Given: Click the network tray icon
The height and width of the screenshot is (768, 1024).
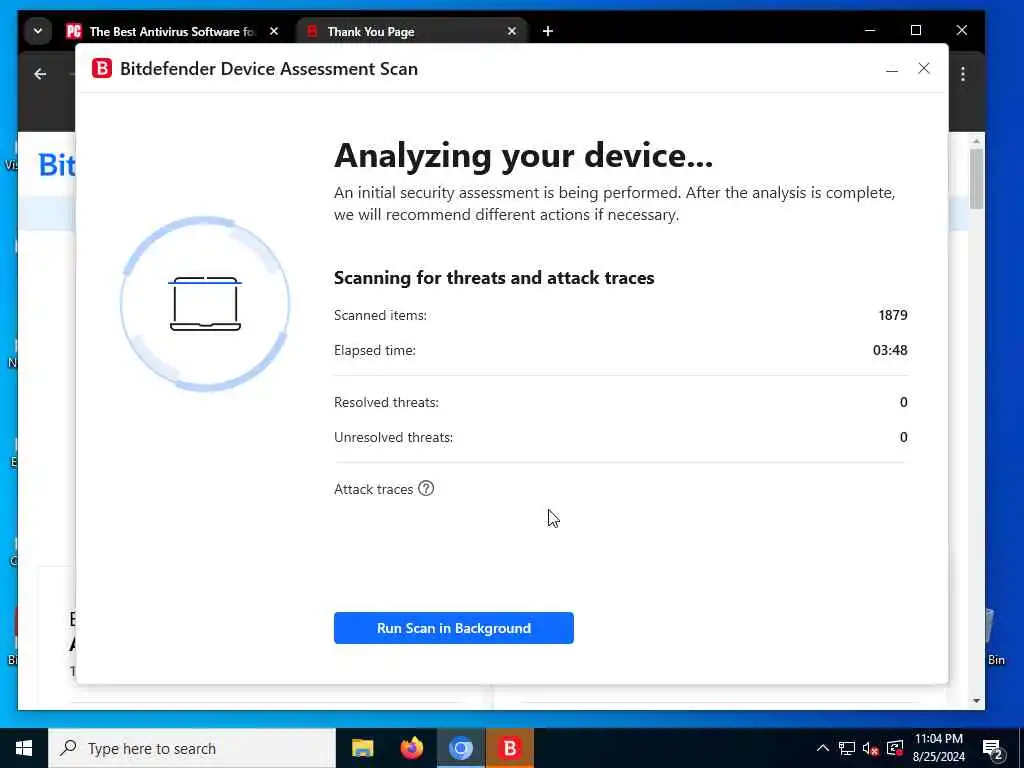Looking at the screenshot, I should pos(847,748).
